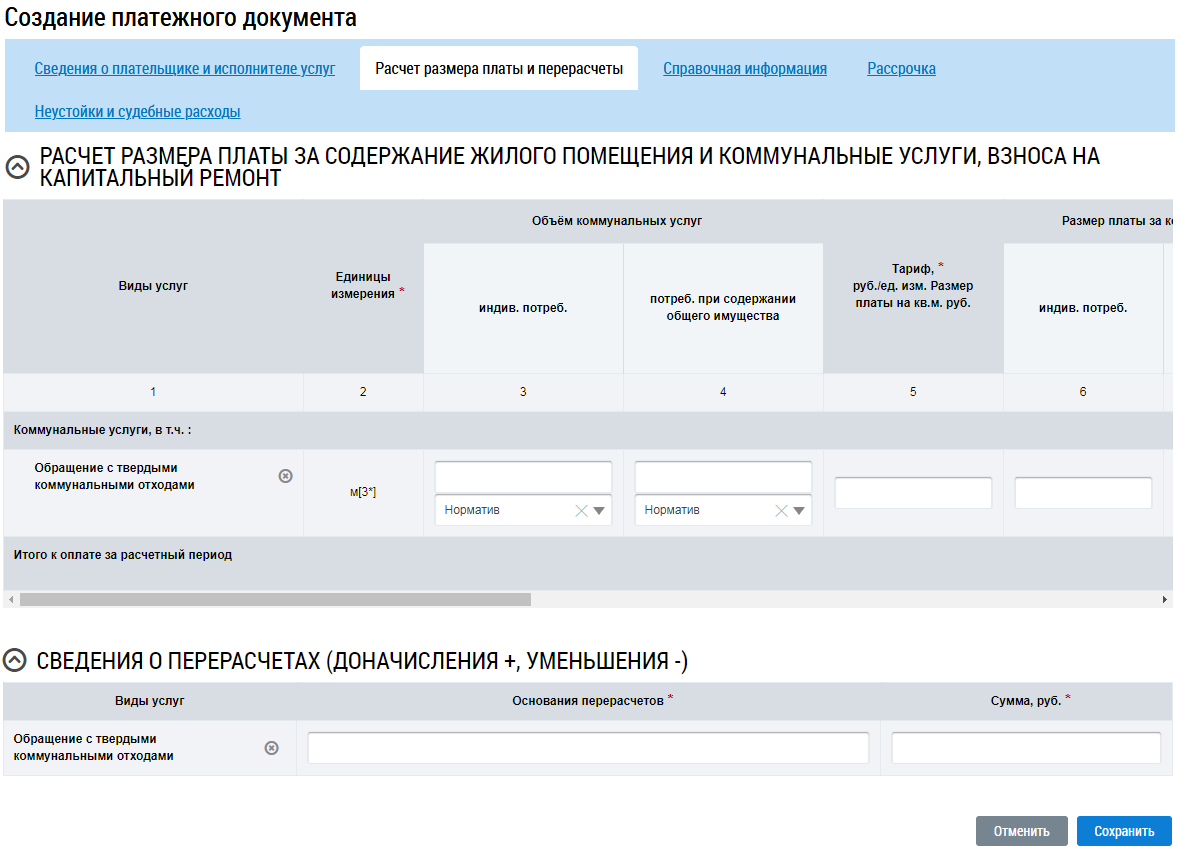1189x861 pixels.
Task: Remove waste service row in recalculations table
Action: (x=271, y=748)
